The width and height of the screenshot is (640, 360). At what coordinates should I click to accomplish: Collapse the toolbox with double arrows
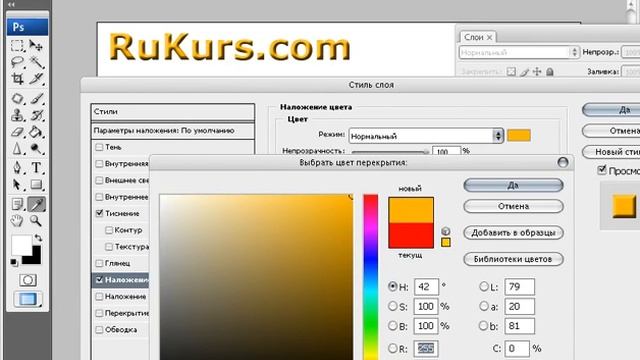(11, 4)
